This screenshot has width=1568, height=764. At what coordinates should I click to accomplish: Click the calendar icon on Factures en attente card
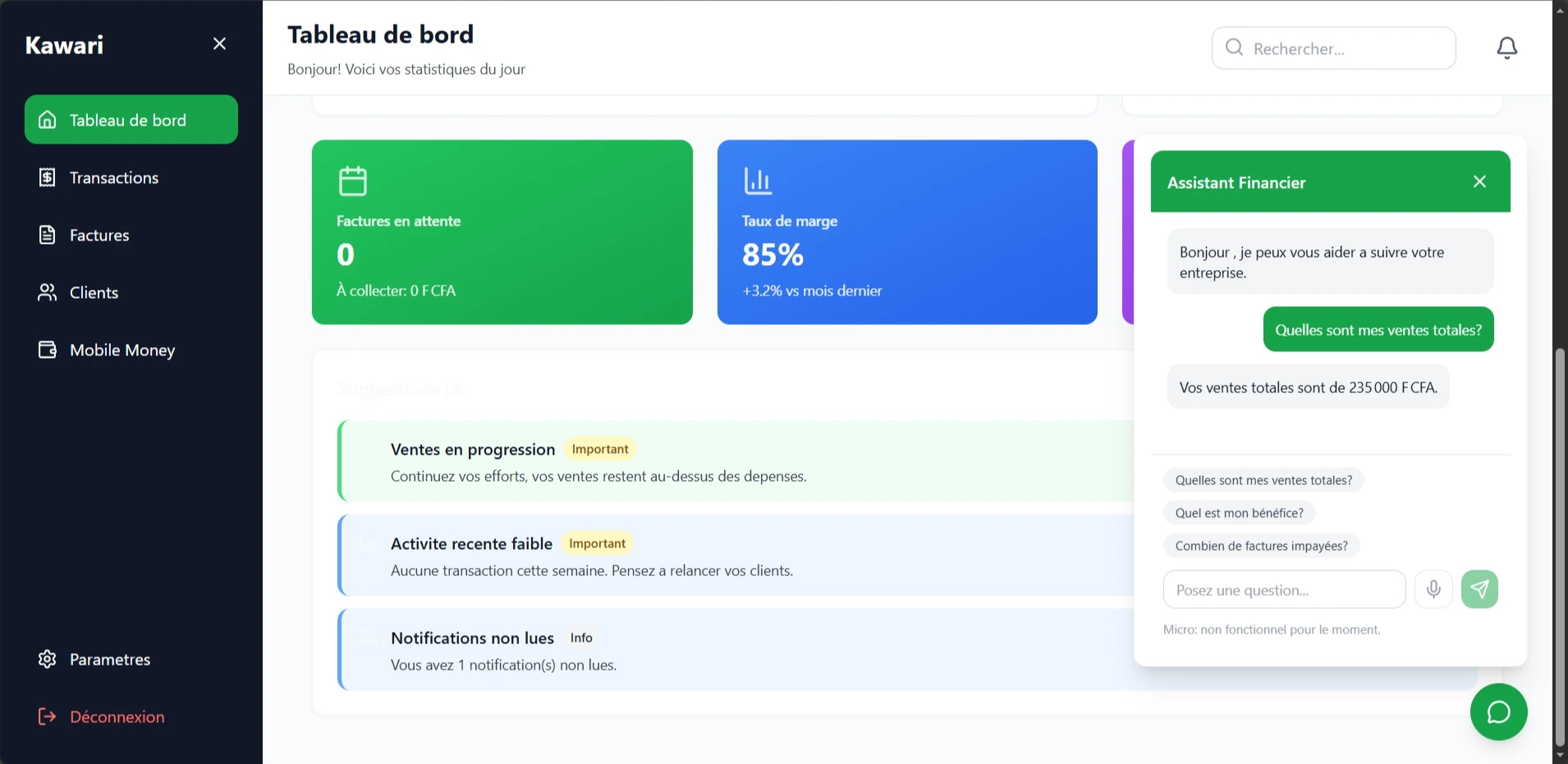tap(353, 181)
